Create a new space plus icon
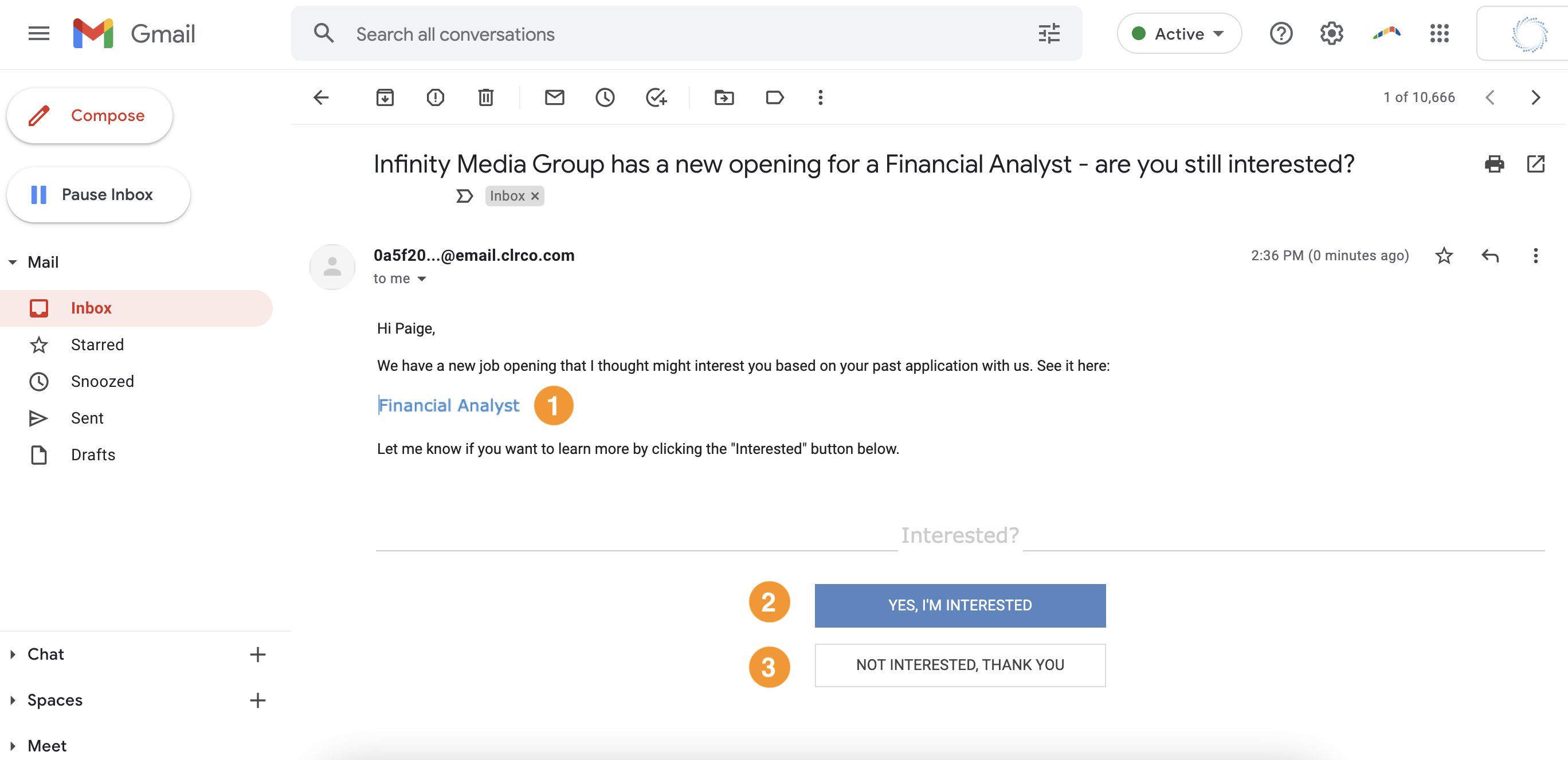Viewport: 1568px width, 760px height. pos(257,700)
